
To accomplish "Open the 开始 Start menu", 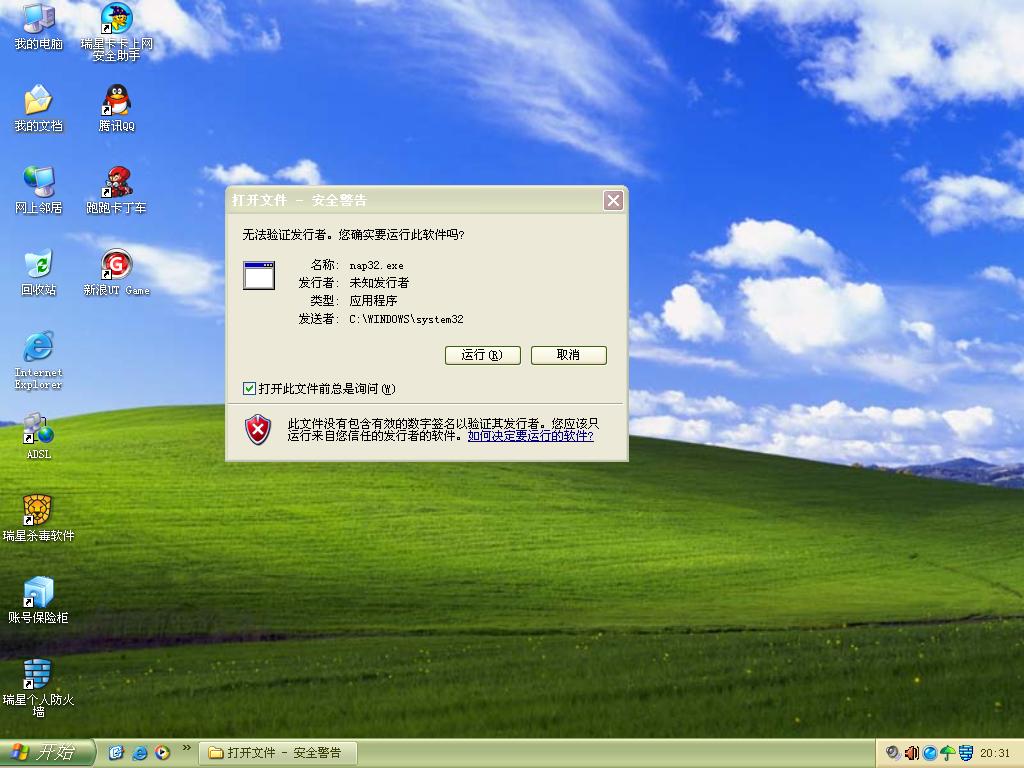I will [46, 753].
